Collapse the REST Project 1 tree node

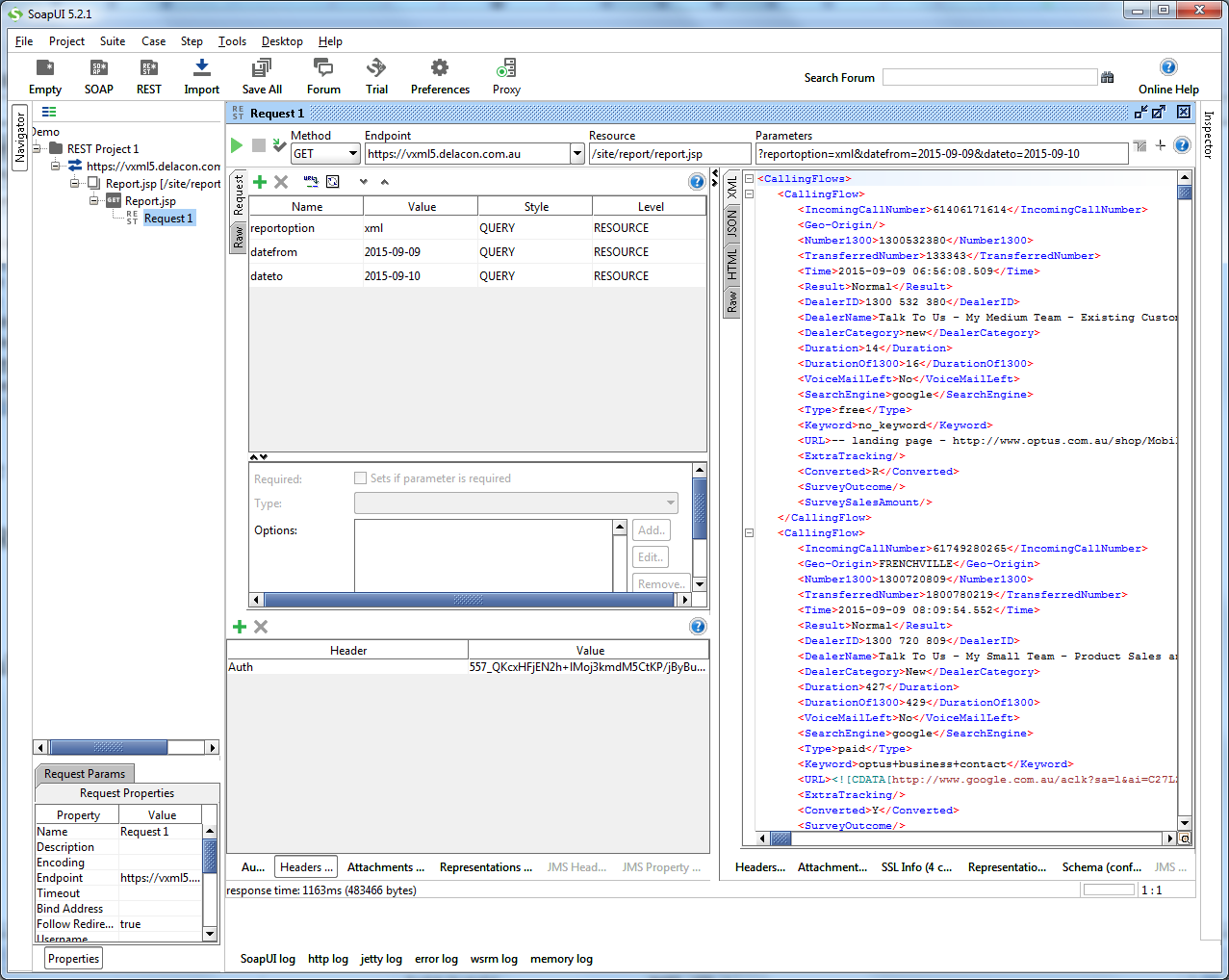[x=38, y=149]
